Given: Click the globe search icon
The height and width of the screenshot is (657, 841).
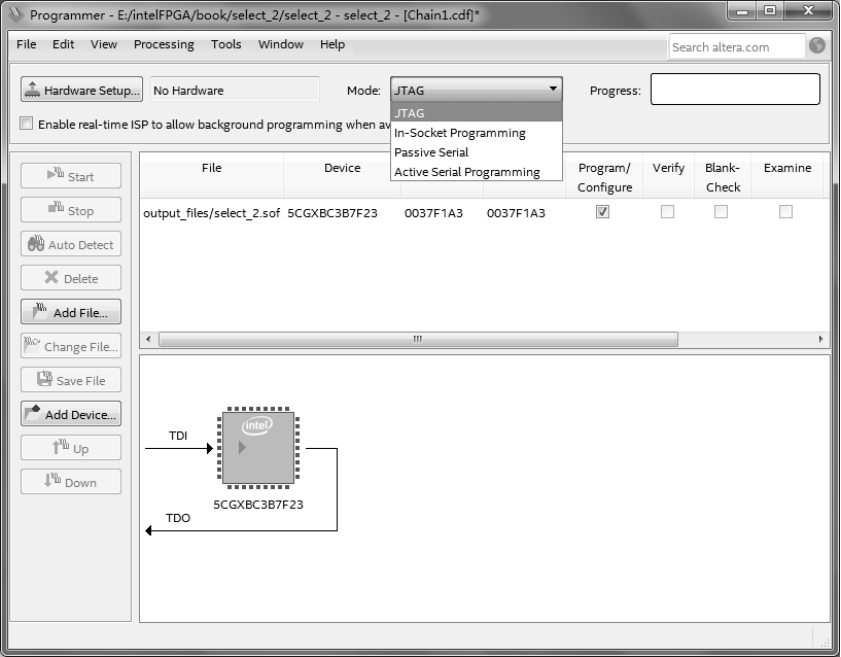Looking at the screenshot, I should point(817,46).
